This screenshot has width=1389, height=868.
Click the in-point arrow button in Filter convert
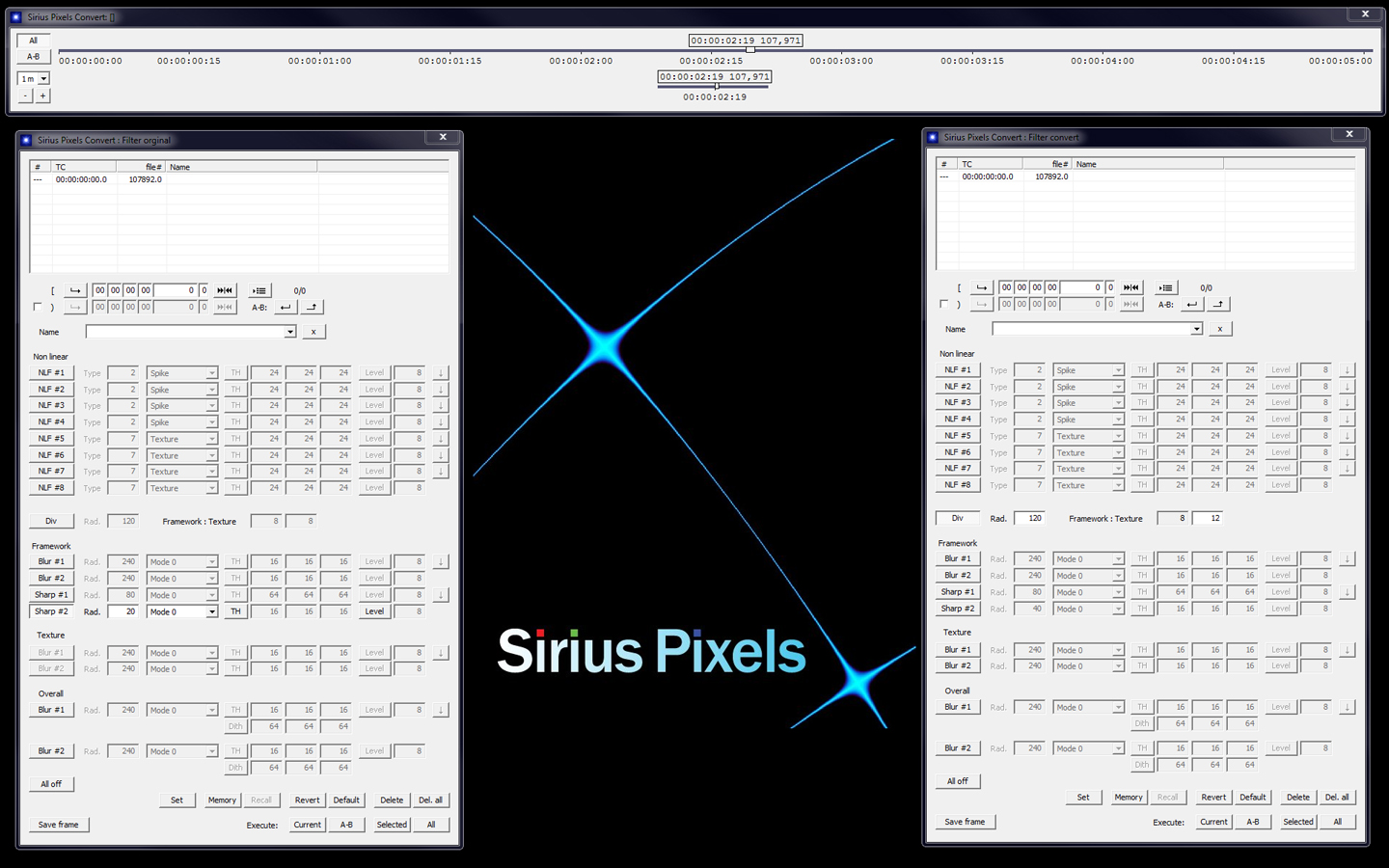pos(982,287)
